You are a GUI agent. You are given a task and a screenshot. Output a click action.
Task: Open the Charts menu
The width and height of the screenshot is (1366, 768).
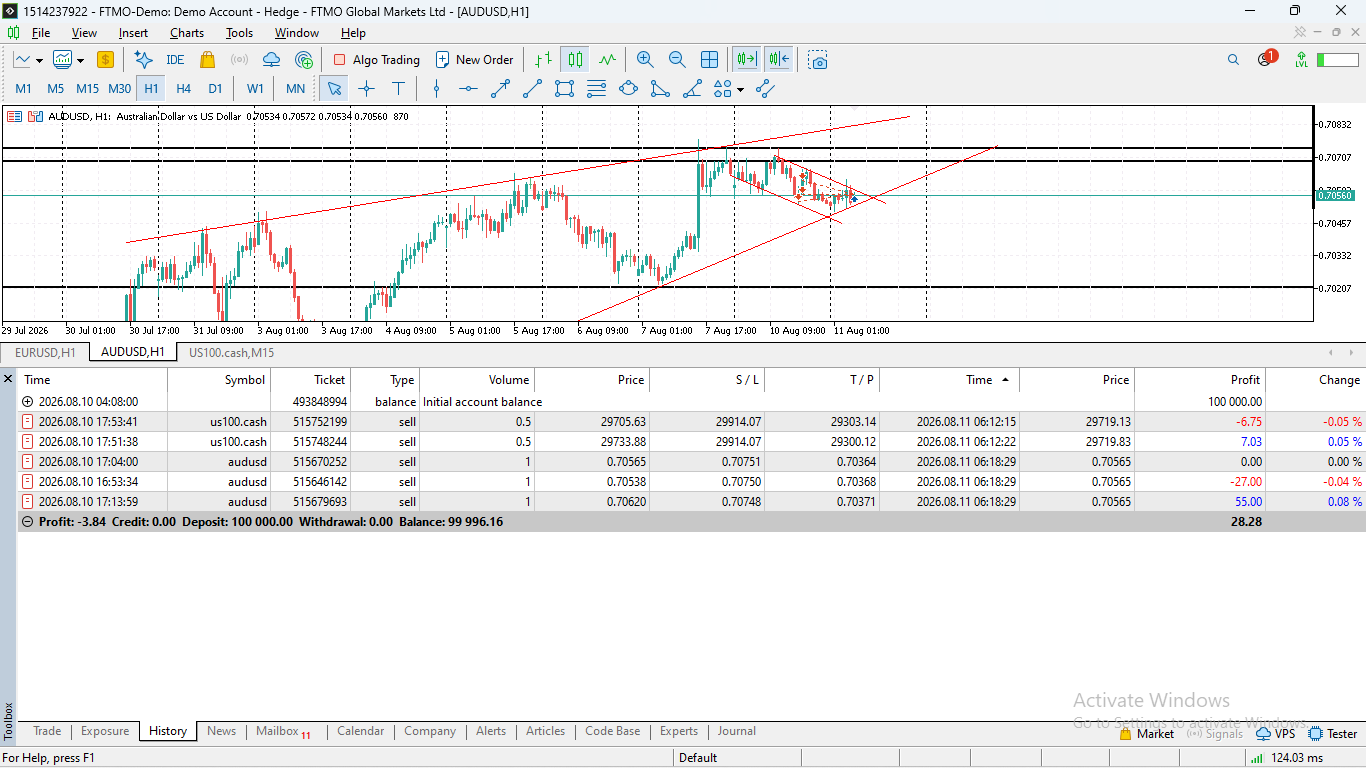coord(187,33)
